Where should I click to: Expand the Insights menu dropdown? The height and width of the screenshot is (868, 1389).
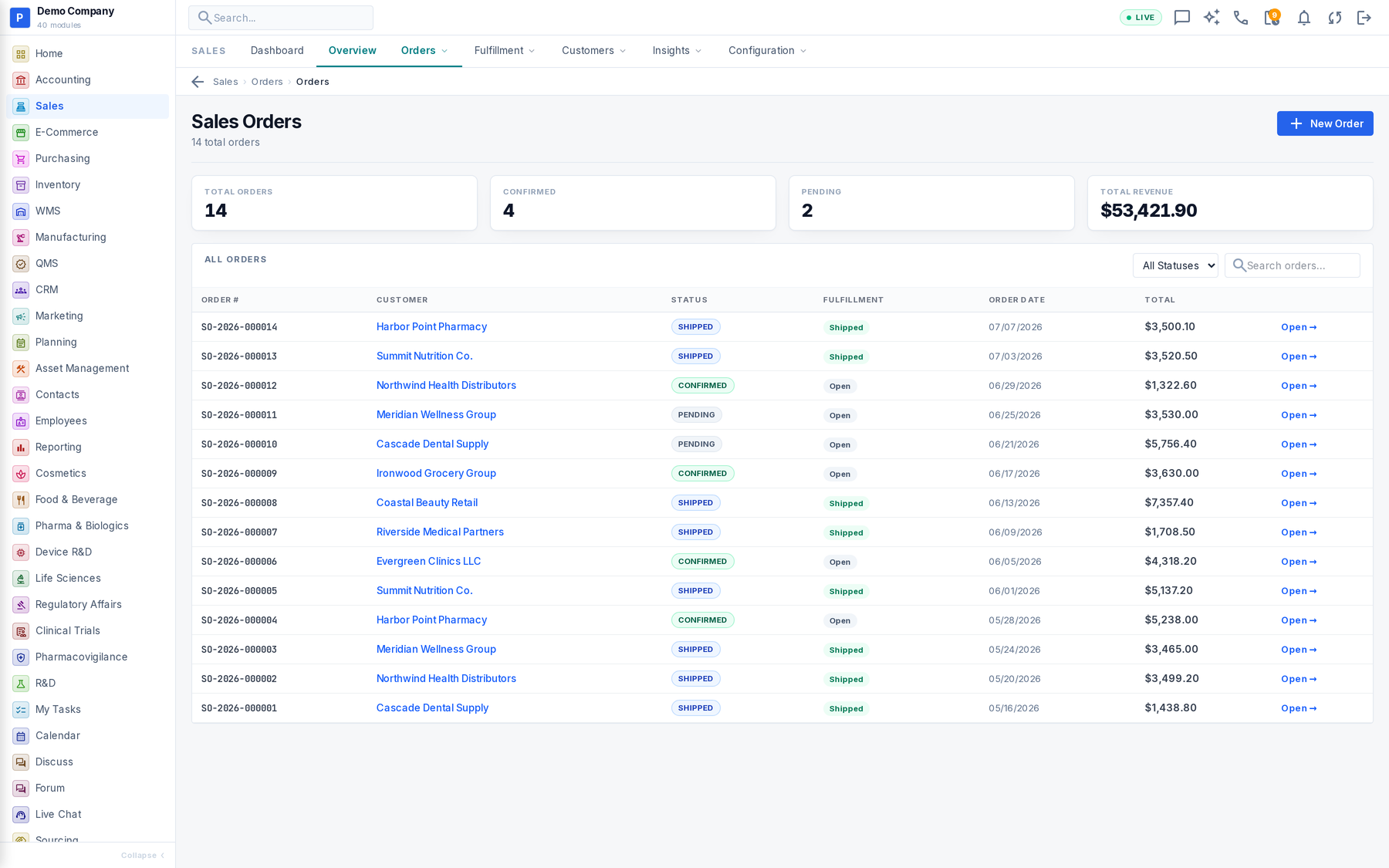(677, 51)
